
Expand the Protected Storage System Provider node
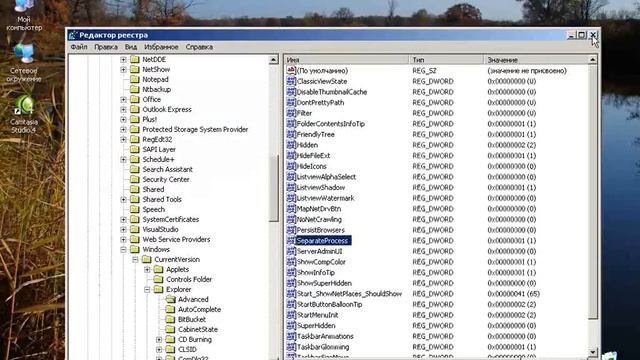(x=123, y=129)
